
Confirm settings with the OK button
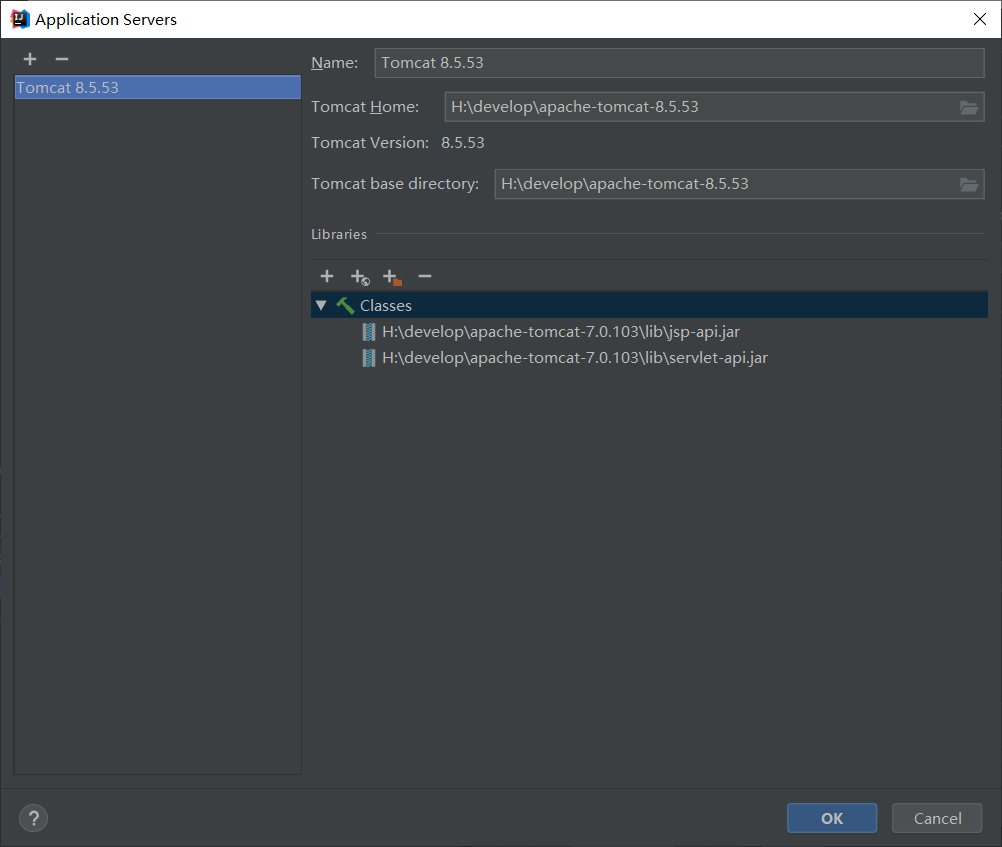[832, 818]
